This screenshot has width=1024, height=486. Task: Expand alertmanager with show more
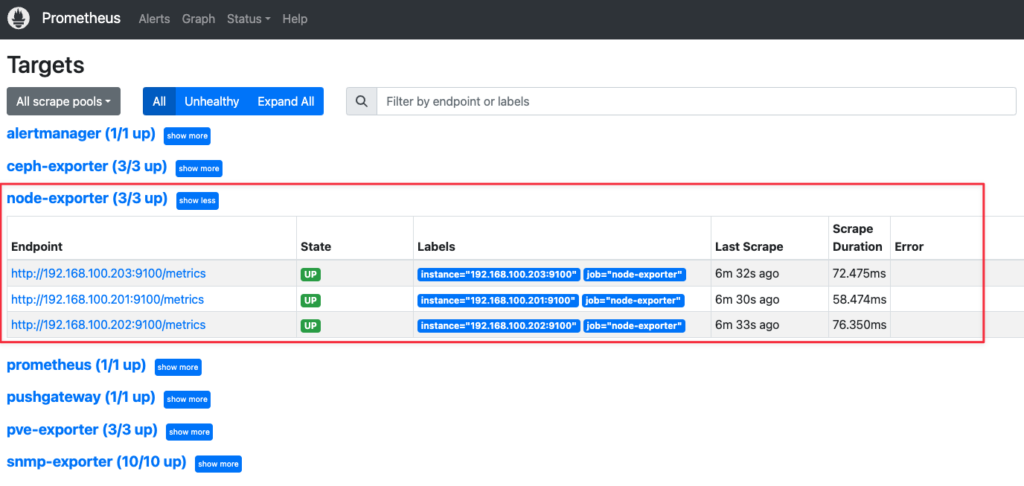pyautogui.click(x=187, y=136)
